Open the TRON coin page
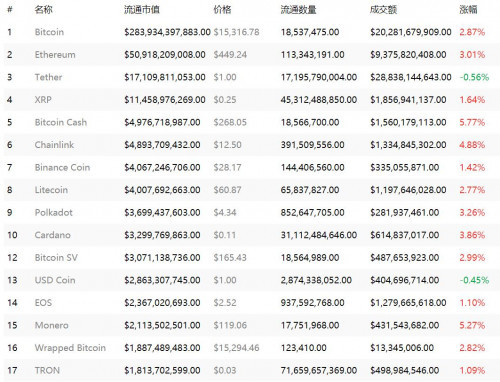 tap(47, 370)
